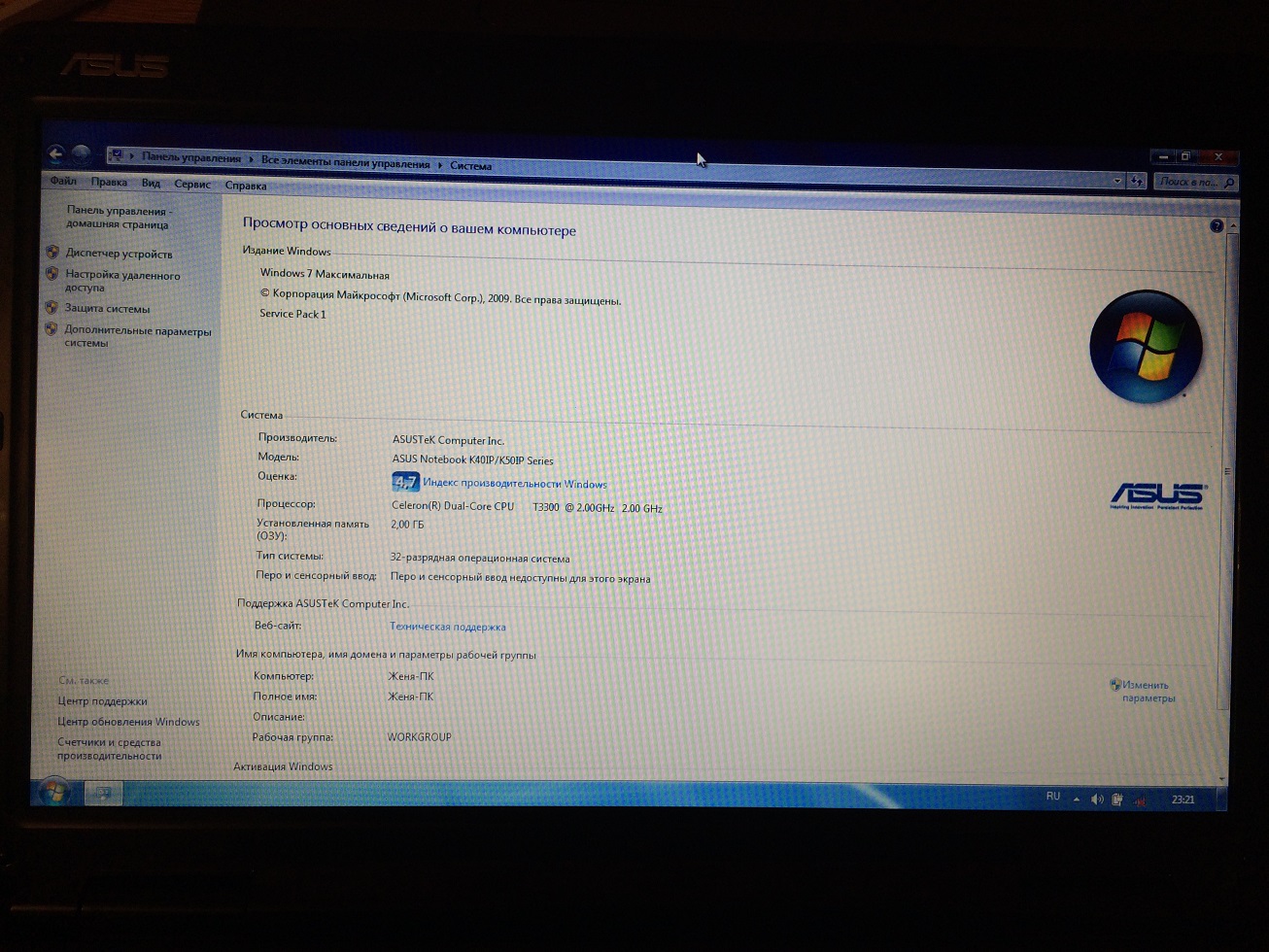1269x952 pixels.
Task: Open the pinned Control Panel taskbar button
Action: point(102,793)
